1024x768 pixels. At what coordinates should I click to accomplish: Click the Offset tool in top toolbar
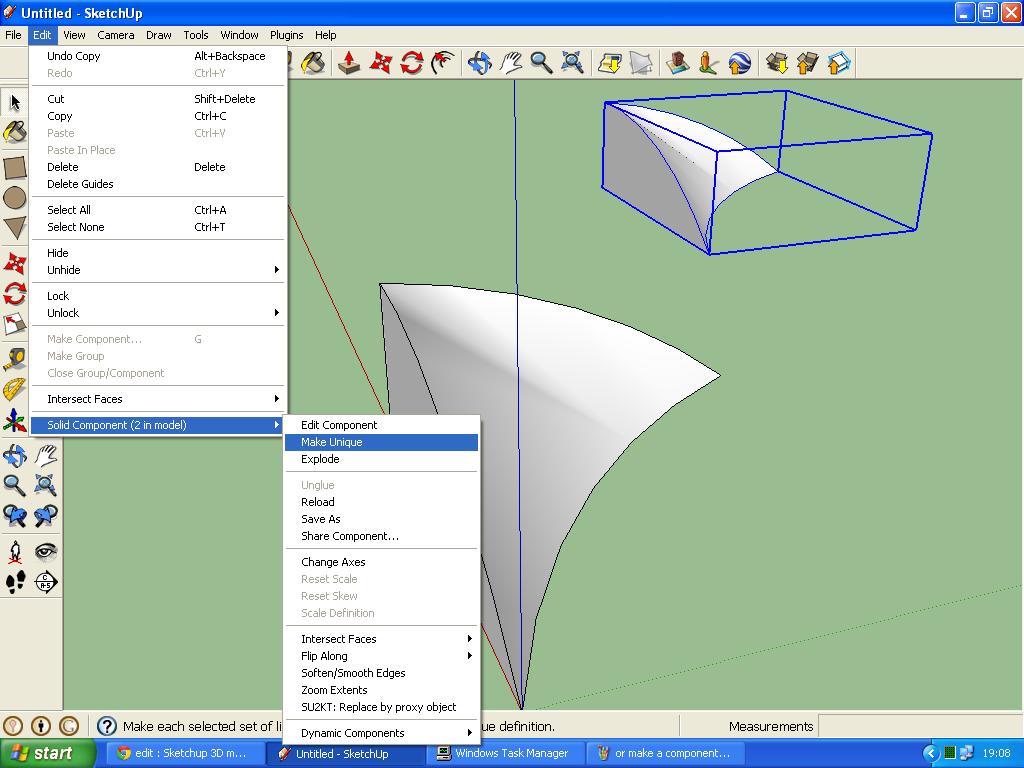click(x=443, y=63)
